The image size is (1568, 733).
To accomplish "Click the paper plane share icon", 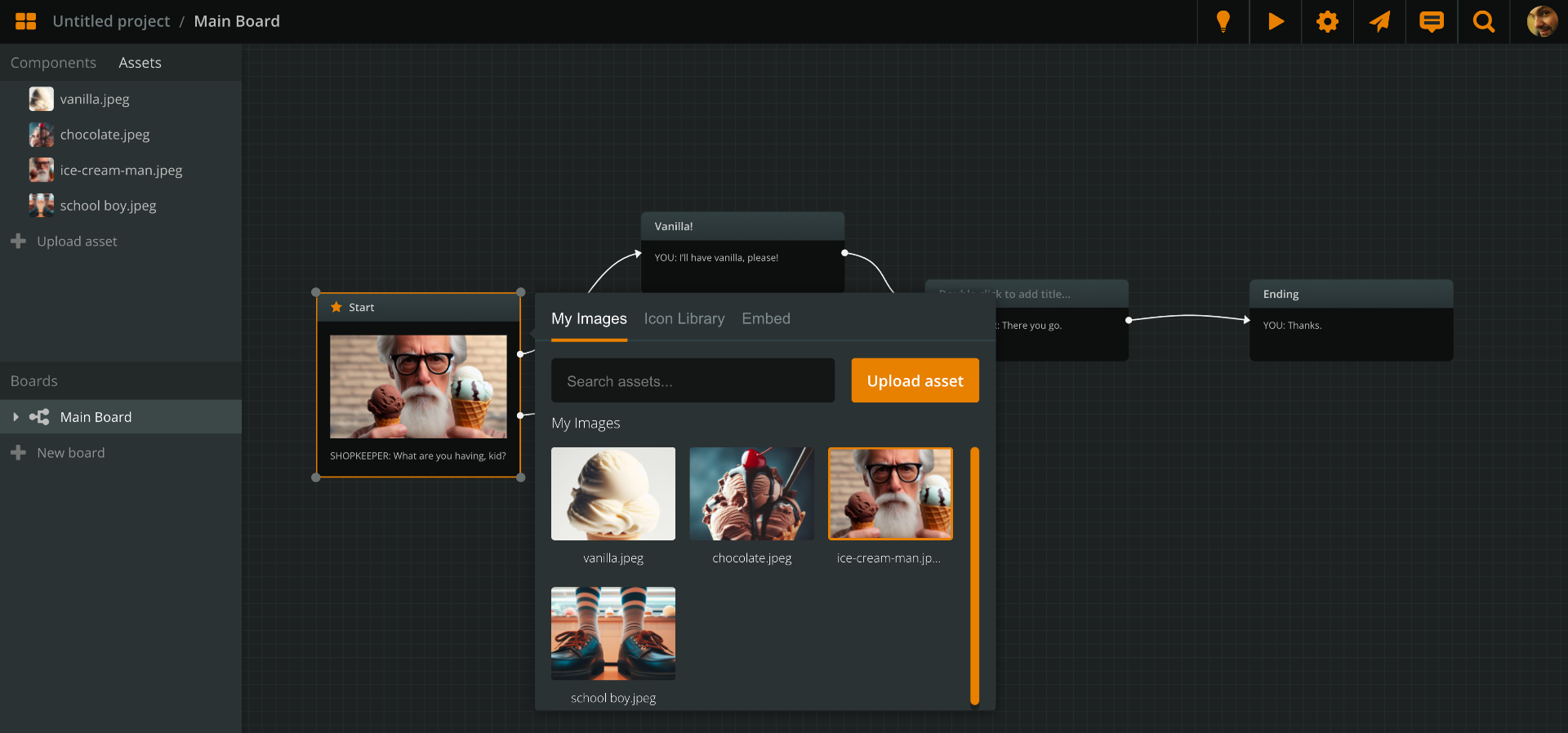I will pyautogui.click(x=1379, y=21).
